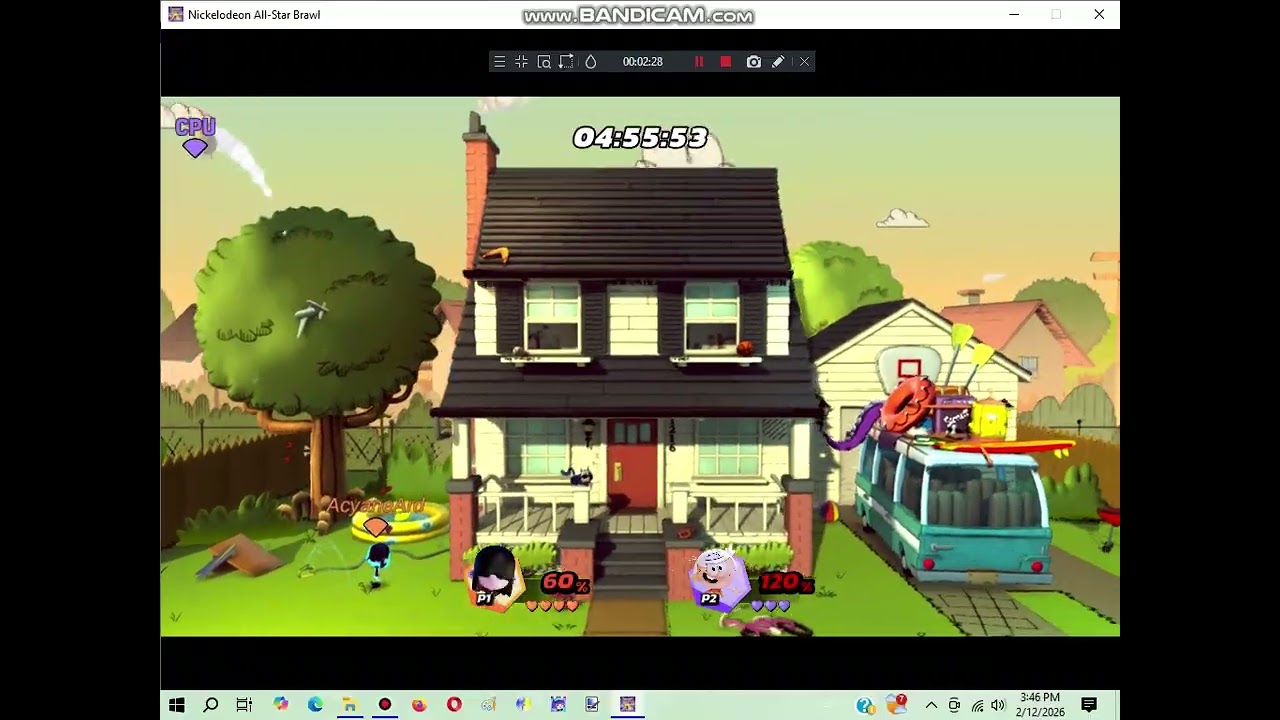This screenshot has width=1280, height=720.
Task: Click the P2 damage 120% readout
Action: (x=786, y=582)
